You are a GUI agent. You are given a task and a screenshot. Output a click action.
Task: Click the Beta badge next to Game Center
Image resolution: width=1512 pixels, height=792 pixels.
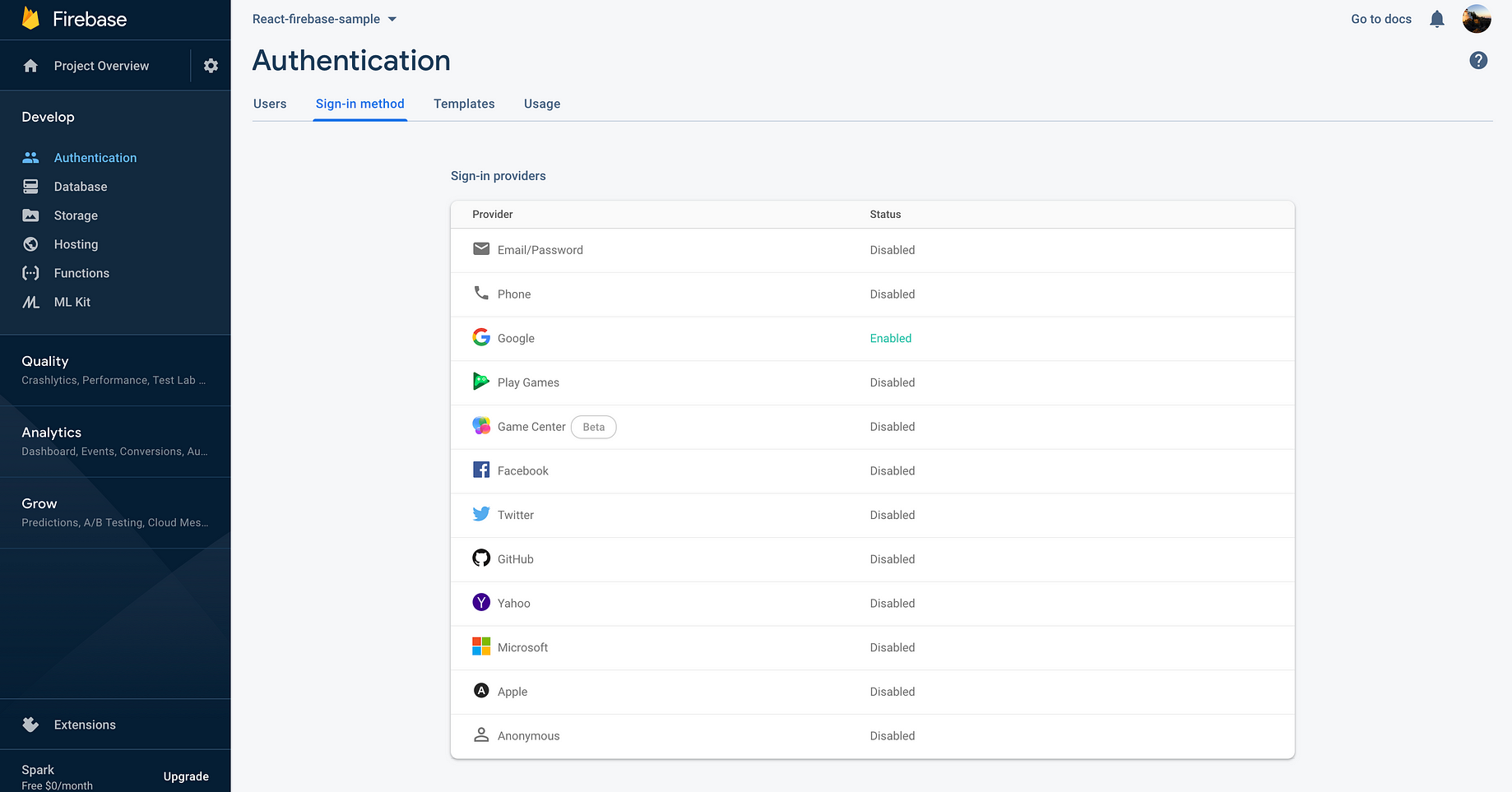tap(594, 427)
